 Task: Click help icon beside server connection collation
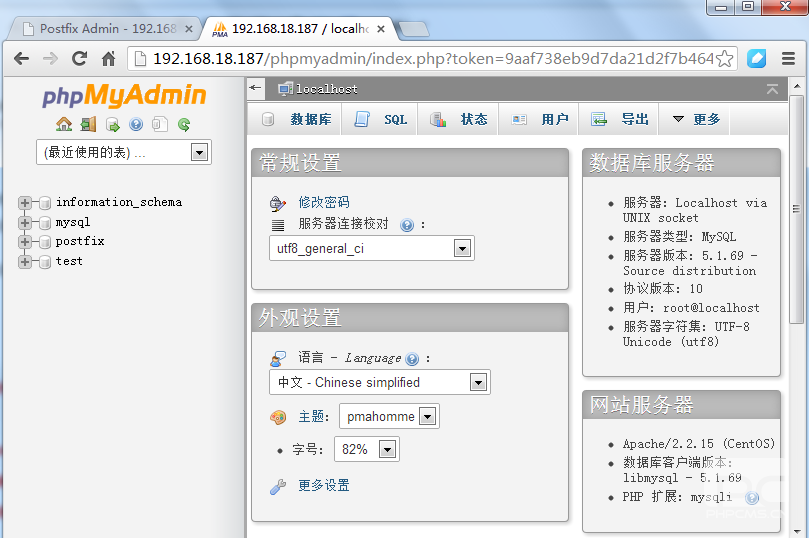[407, 225]
